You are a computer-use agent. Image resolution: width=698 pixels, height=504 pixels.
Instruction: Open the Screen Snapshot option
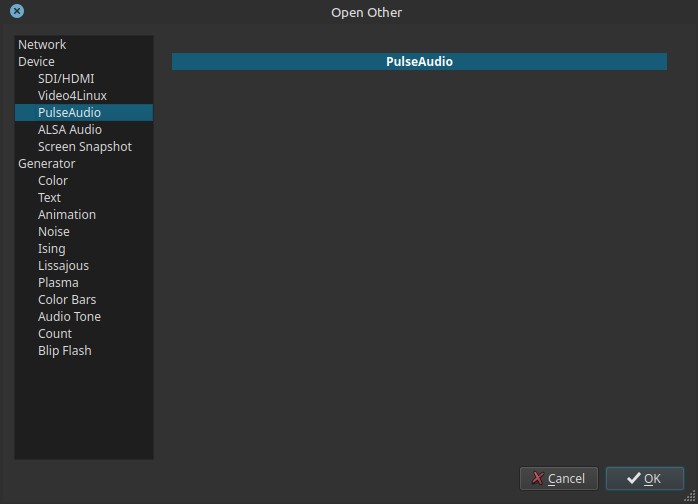click(84, 147)
